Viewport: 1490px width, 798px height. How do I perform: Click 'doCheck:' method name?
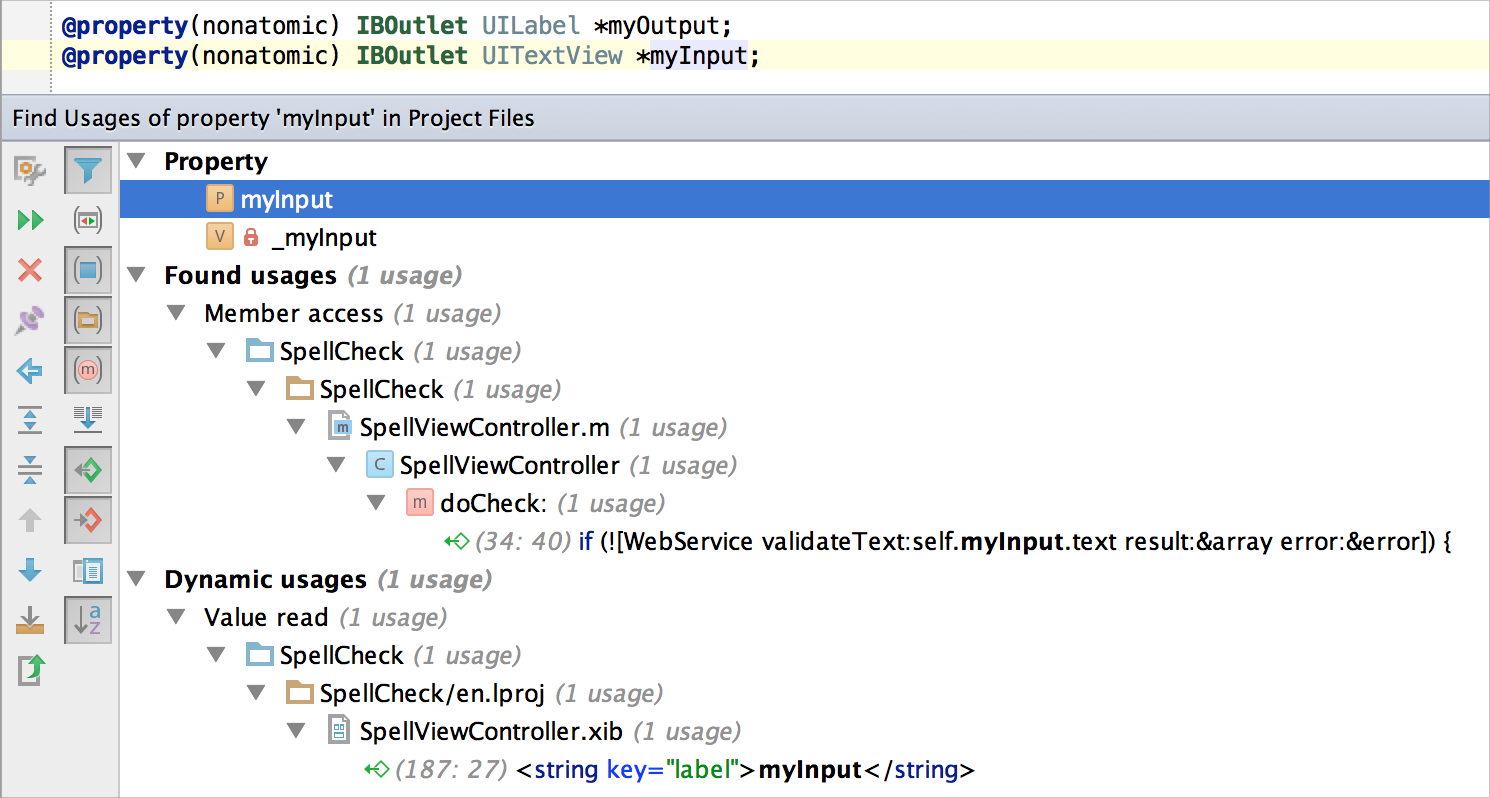point(494,503)
